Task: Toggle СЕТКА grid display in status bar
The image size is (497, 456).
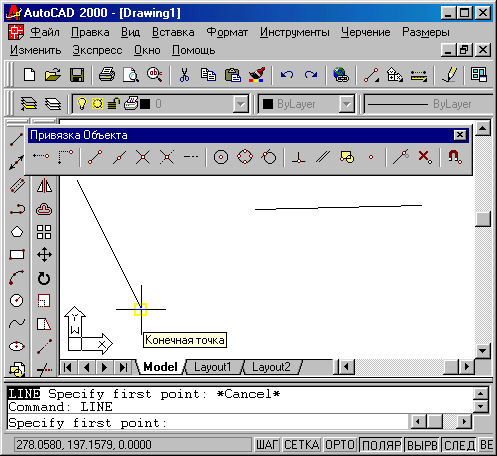Action: pos(302,445)
